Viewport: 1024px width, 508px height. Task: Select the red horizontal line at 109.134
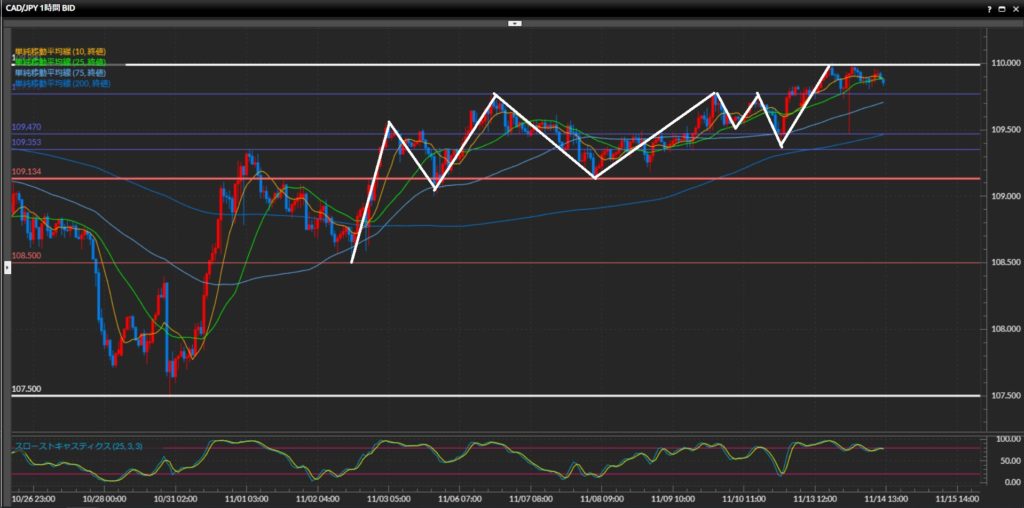tap(600, 179)
